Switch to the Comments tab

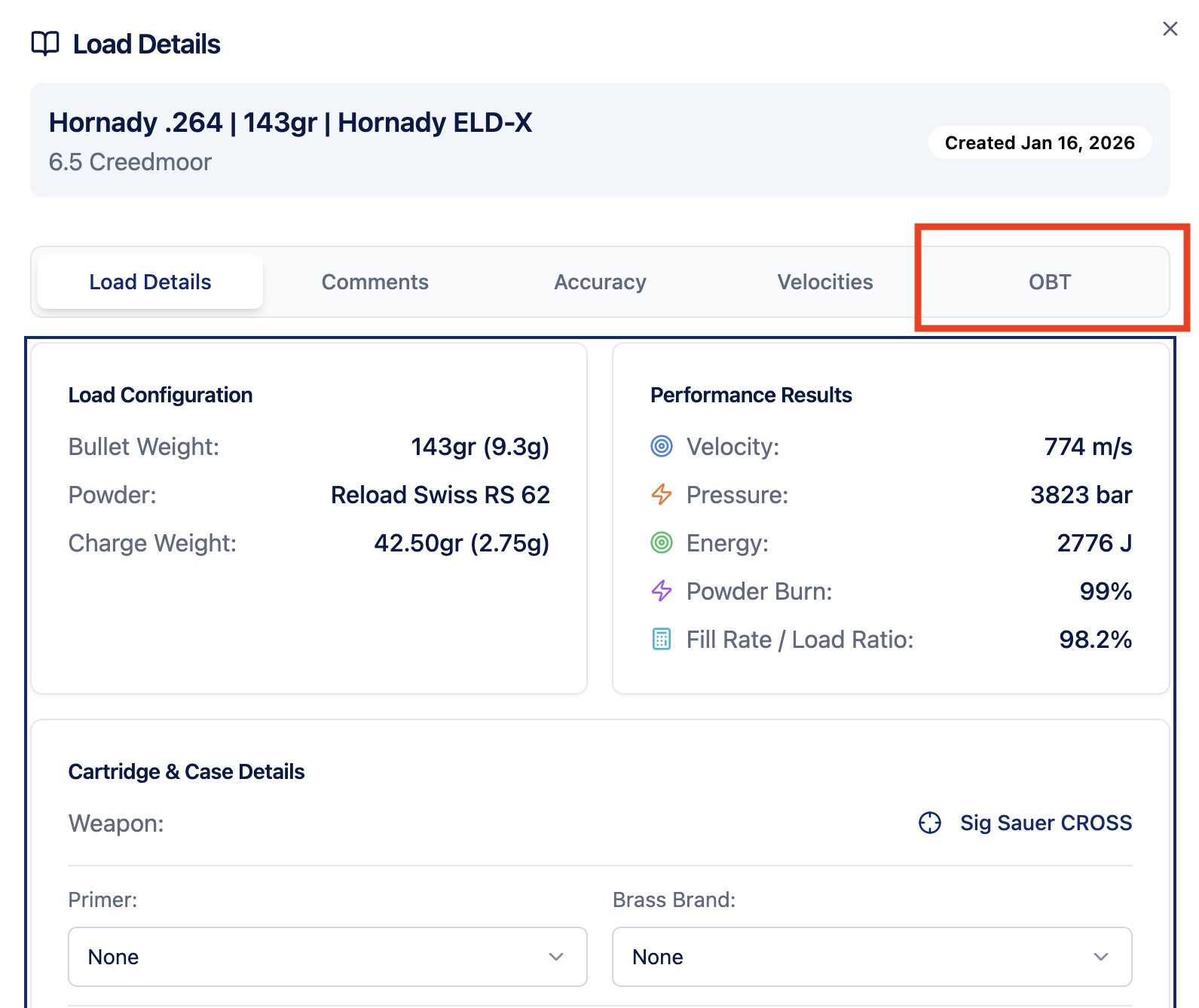375,282
